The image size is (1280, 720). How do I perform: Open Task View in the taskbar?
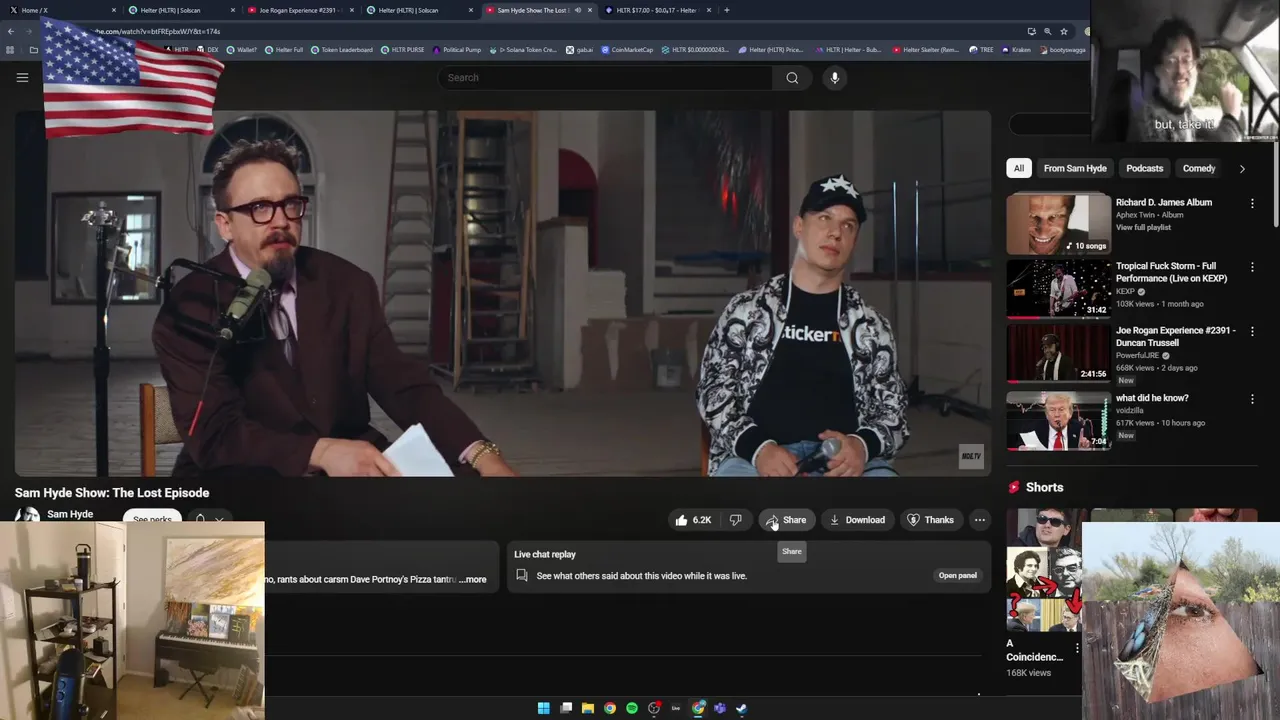coord(566,708)
